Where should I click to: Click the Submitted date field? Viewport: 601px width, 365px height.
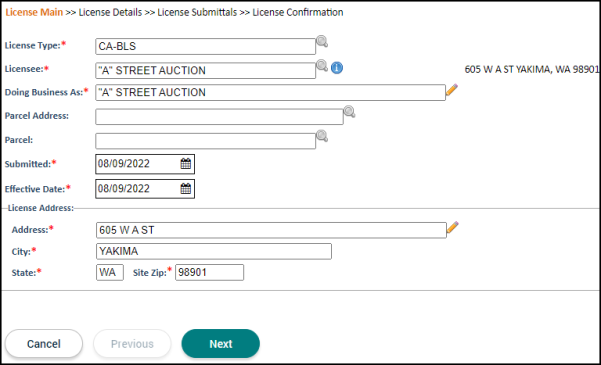click(145, 164)
